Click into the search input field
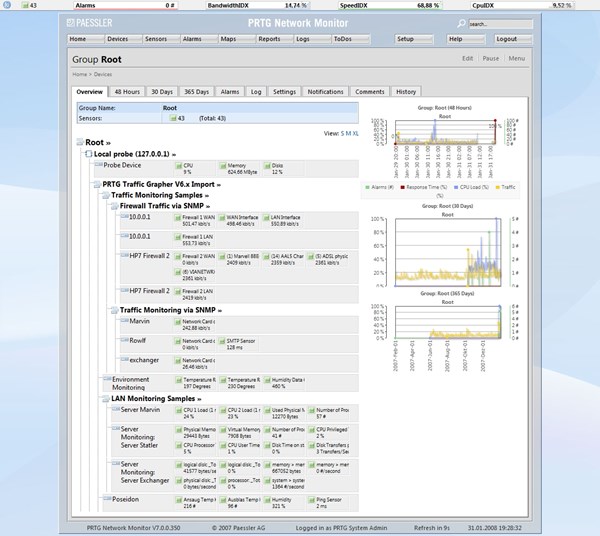 pos(498,23)
